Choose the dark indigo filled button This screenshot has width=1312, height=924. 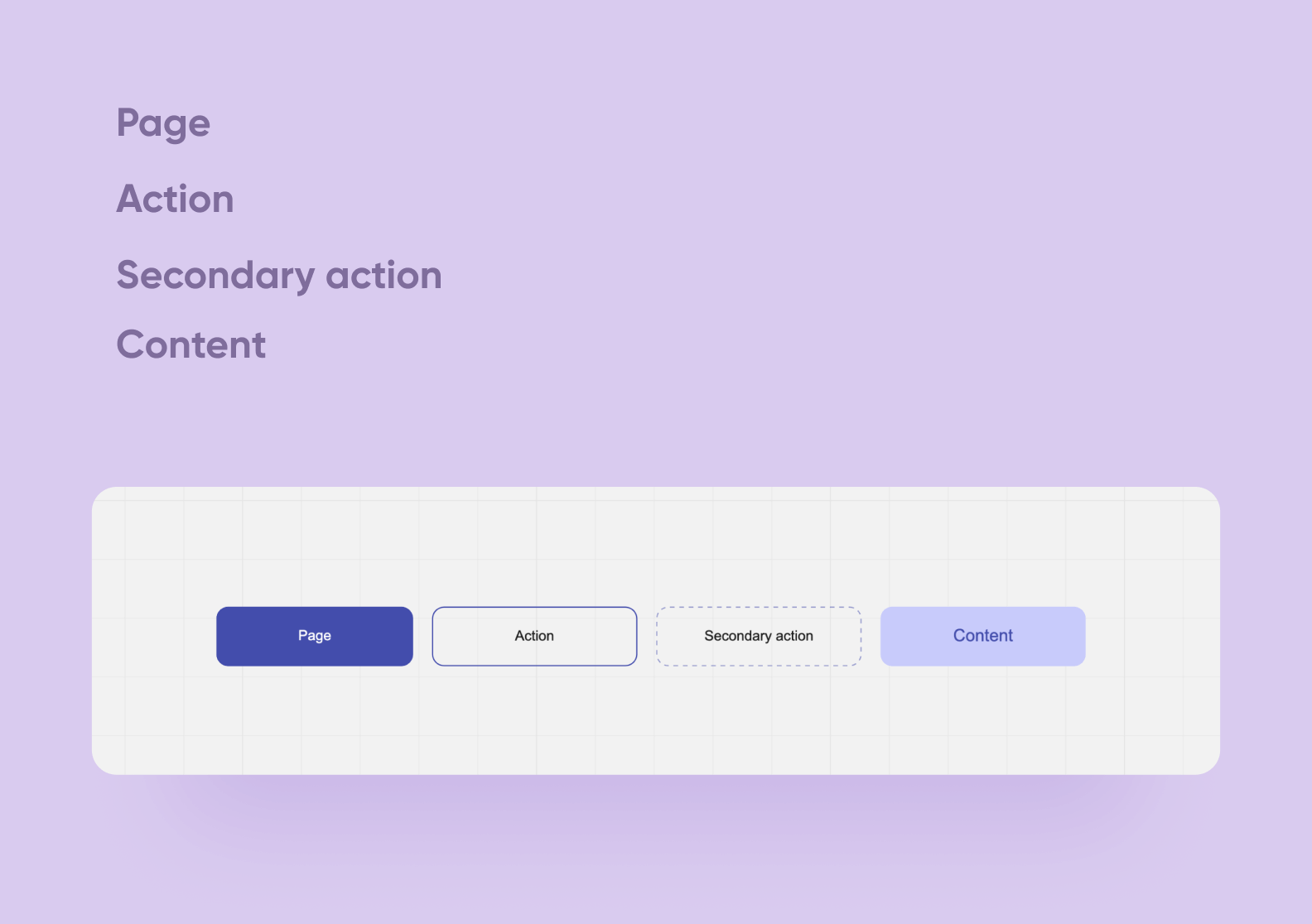315,636
